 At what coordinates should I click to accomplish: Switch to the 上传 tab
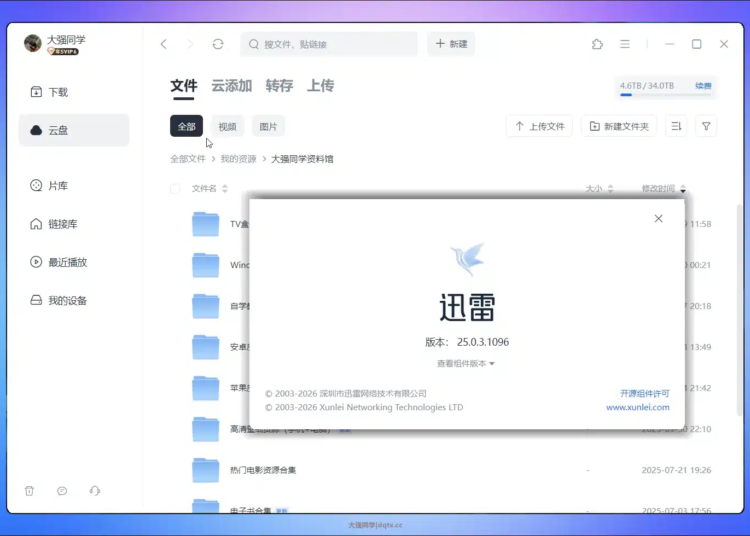pos(320,86)
